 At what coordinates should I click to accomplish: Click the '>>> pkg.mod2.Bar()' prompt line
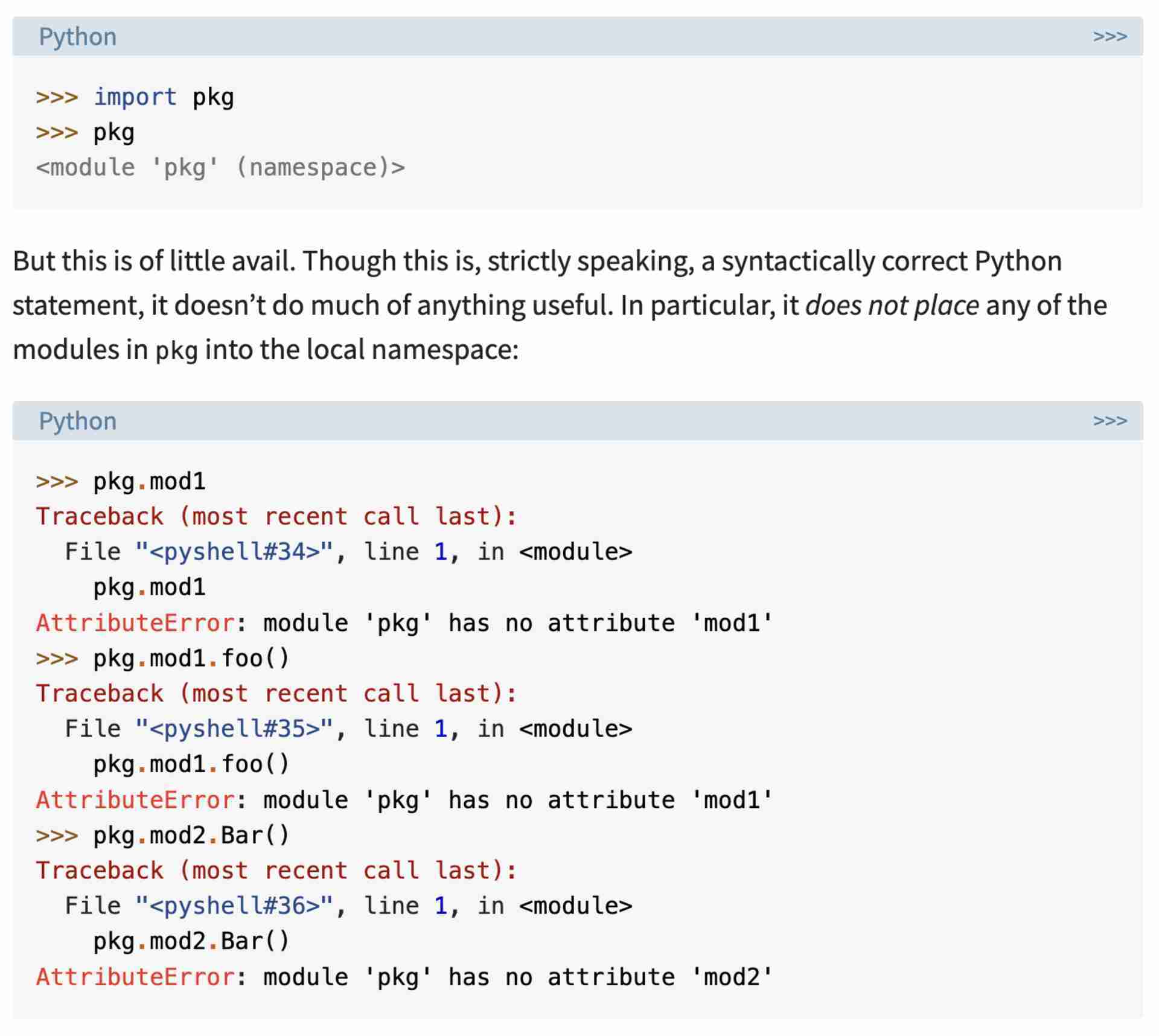coord(163,836)
